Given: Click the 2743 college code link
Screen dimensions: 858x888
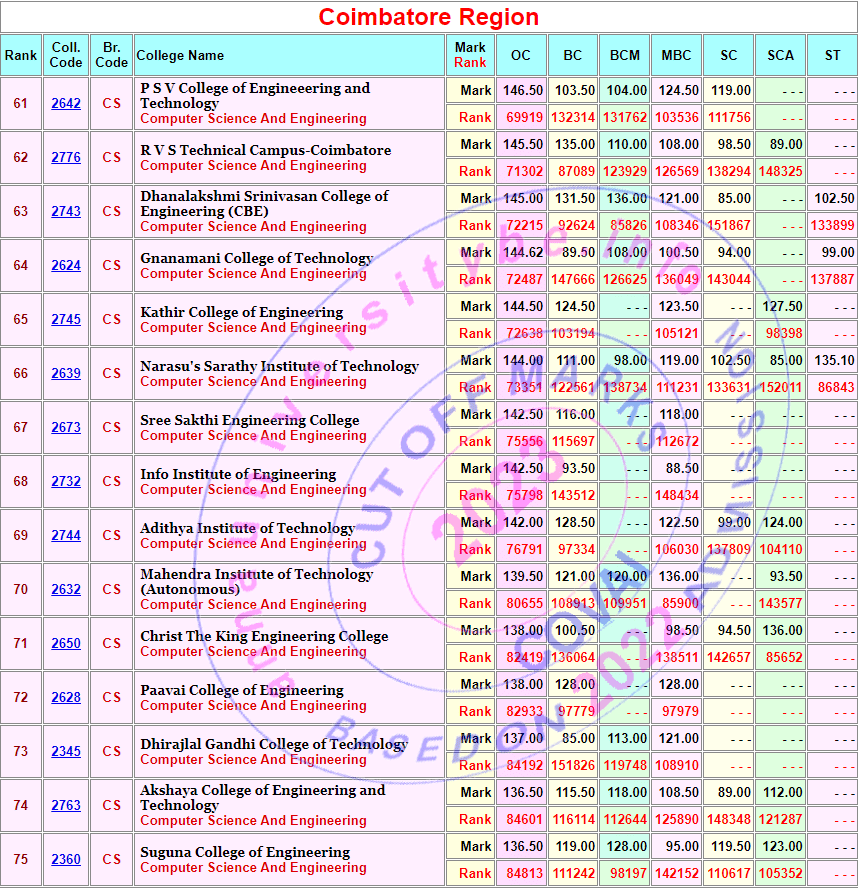Looking at the screenshot, I should click(x=66, y=211).
